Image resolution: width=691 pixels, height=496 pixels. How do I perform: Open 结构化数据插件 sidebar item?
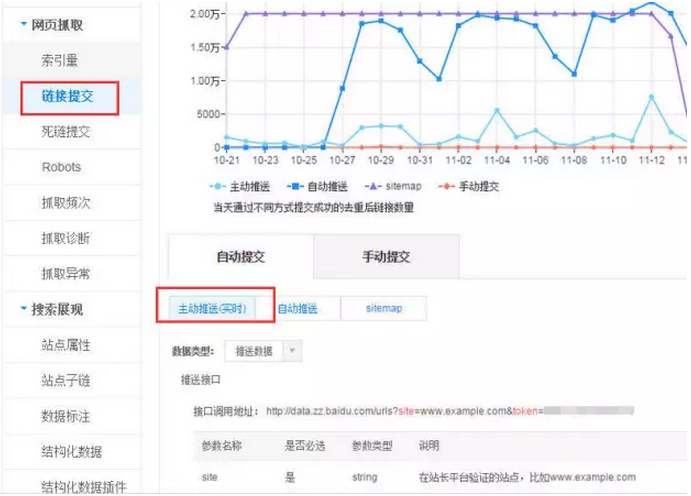tap(84, 487)
